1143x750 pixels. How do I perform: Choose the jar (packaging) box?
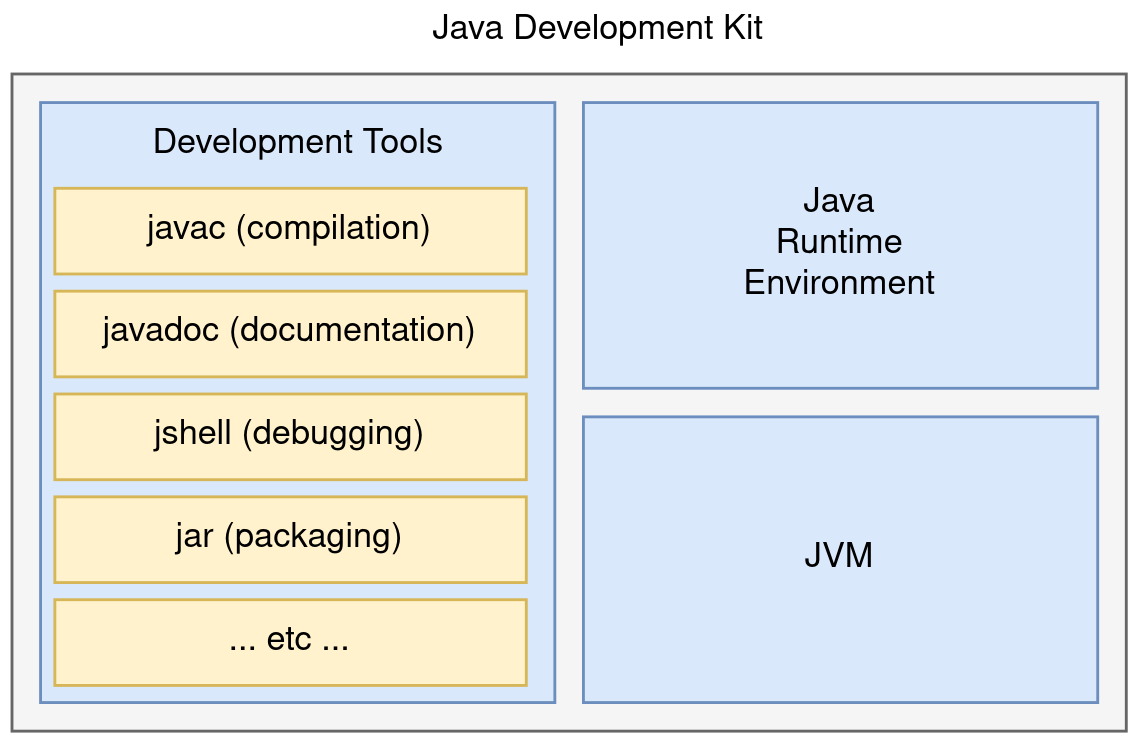290,539
